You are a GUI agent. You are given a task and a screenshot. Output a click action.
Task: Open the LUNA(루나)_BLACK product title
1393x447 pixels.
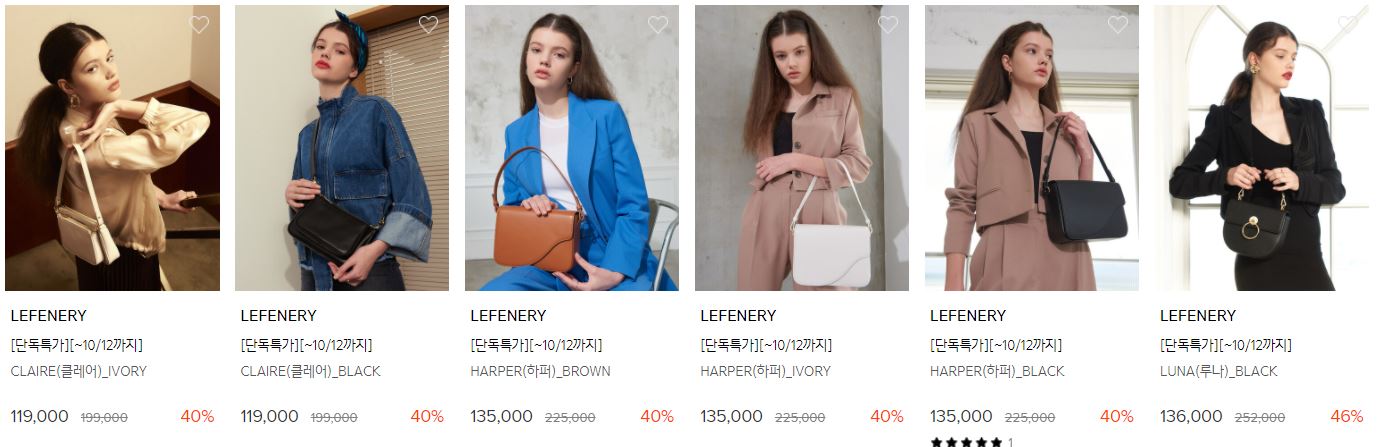point(1218,371)
